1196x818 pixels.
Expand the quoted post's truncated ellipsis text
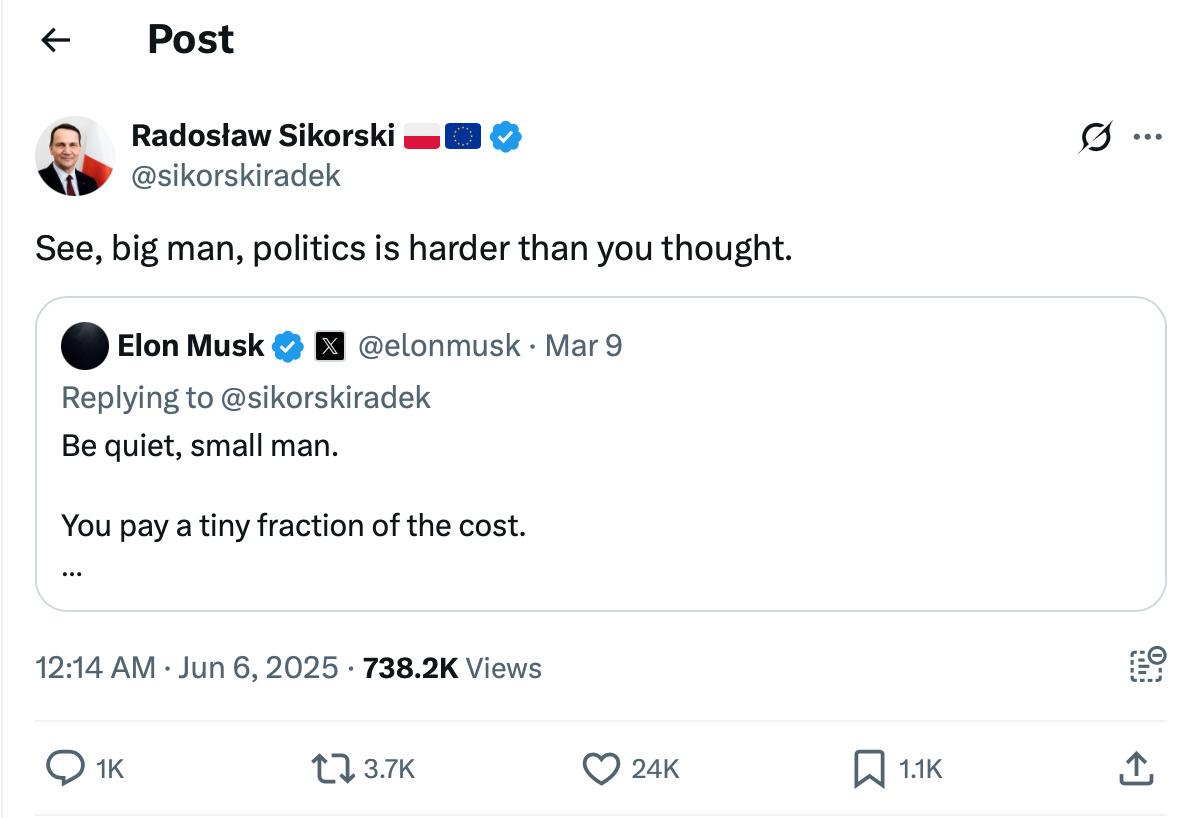tap(72, 572)
